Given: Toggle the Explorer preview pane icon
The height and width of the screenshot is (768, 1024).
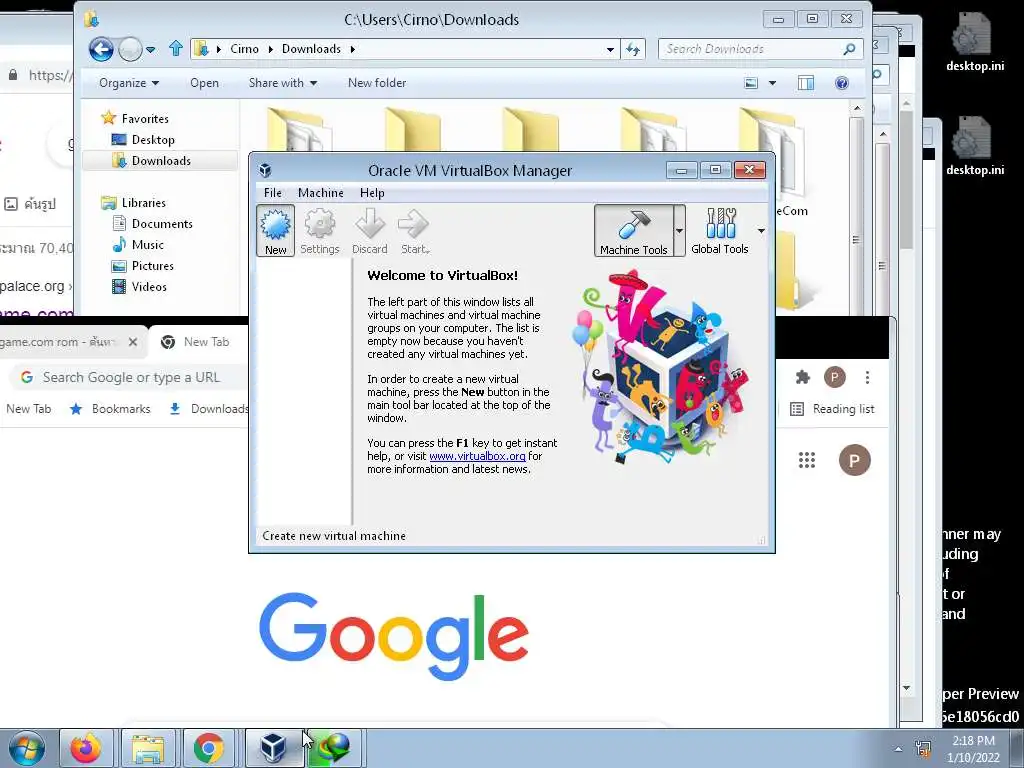Looking at the screenshot, I should point(806,83).
